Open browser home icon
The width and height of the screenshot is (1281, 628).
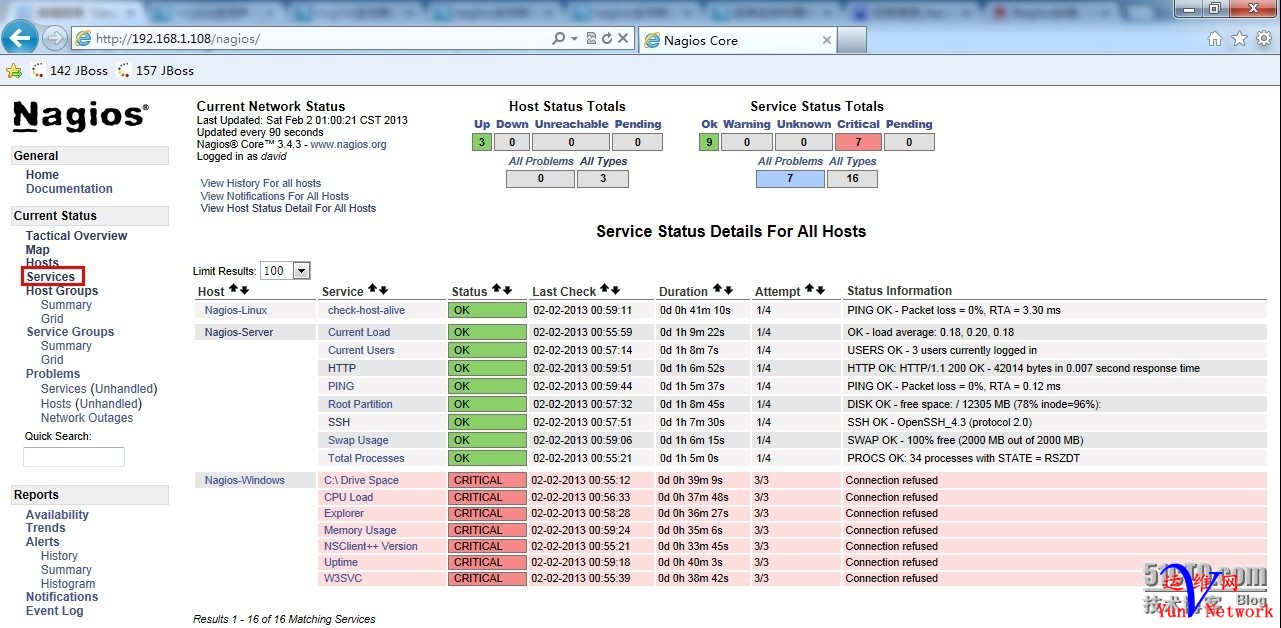(x=1214, y=39)
